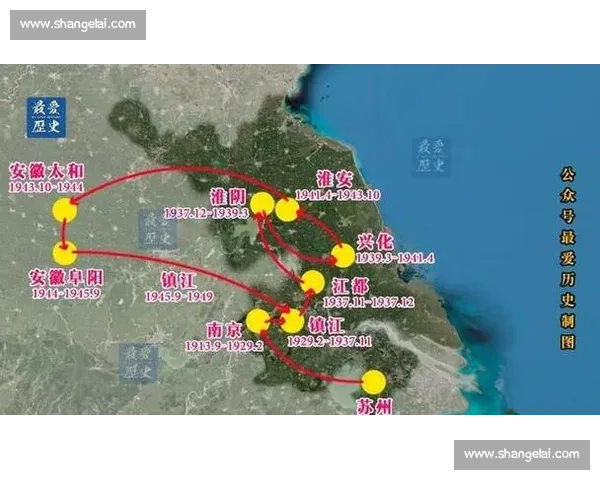Select the date range 1941.4-1943.10

coord(338,195)
